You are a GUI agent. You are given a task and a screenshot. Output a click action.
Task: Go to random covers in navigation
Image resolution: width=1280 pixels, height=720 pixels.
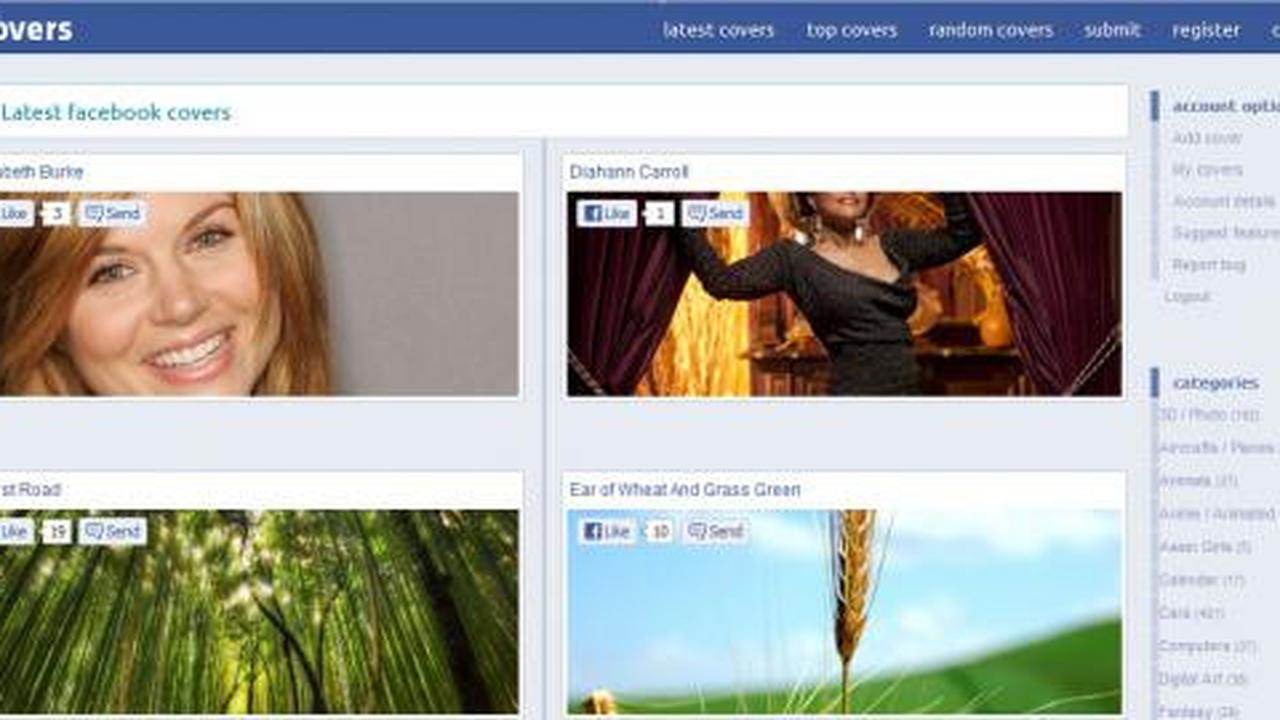pos(990,30)
